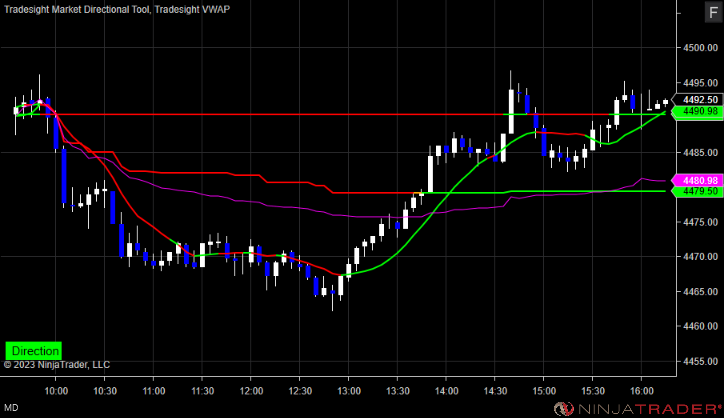
Task: Click the 4500.00 price axis label
Action: point(700,48)
